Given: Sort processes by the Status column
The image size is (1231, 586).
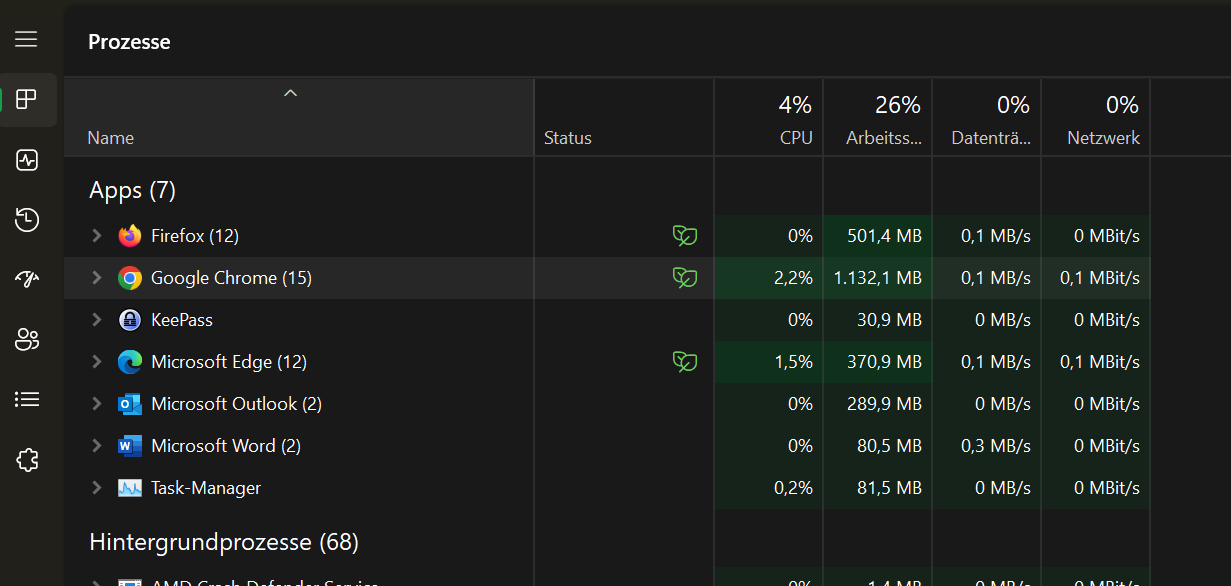Looking at the screenshot, I should [x=624, y=117].
